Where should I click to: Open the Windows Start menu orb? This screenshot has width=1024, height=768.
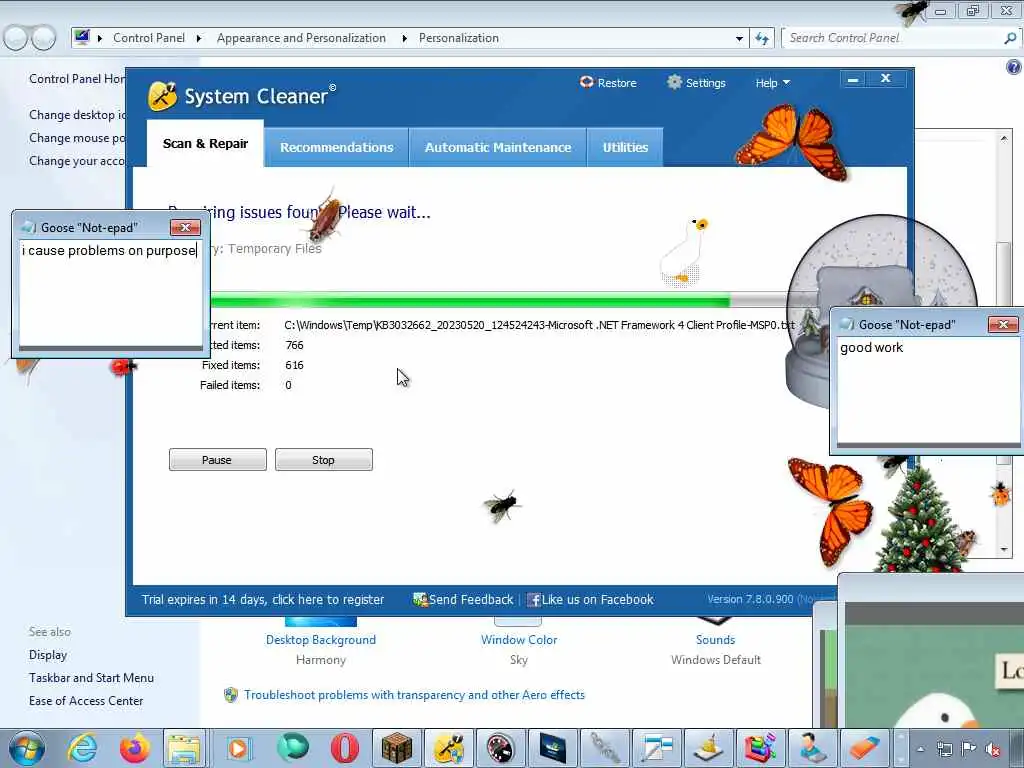(27, 748)
